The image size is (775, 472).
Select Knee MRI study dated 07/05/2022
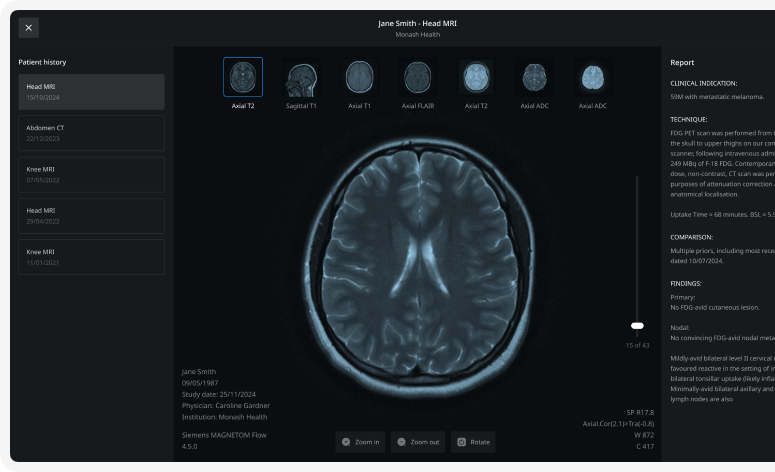point(91,174)
